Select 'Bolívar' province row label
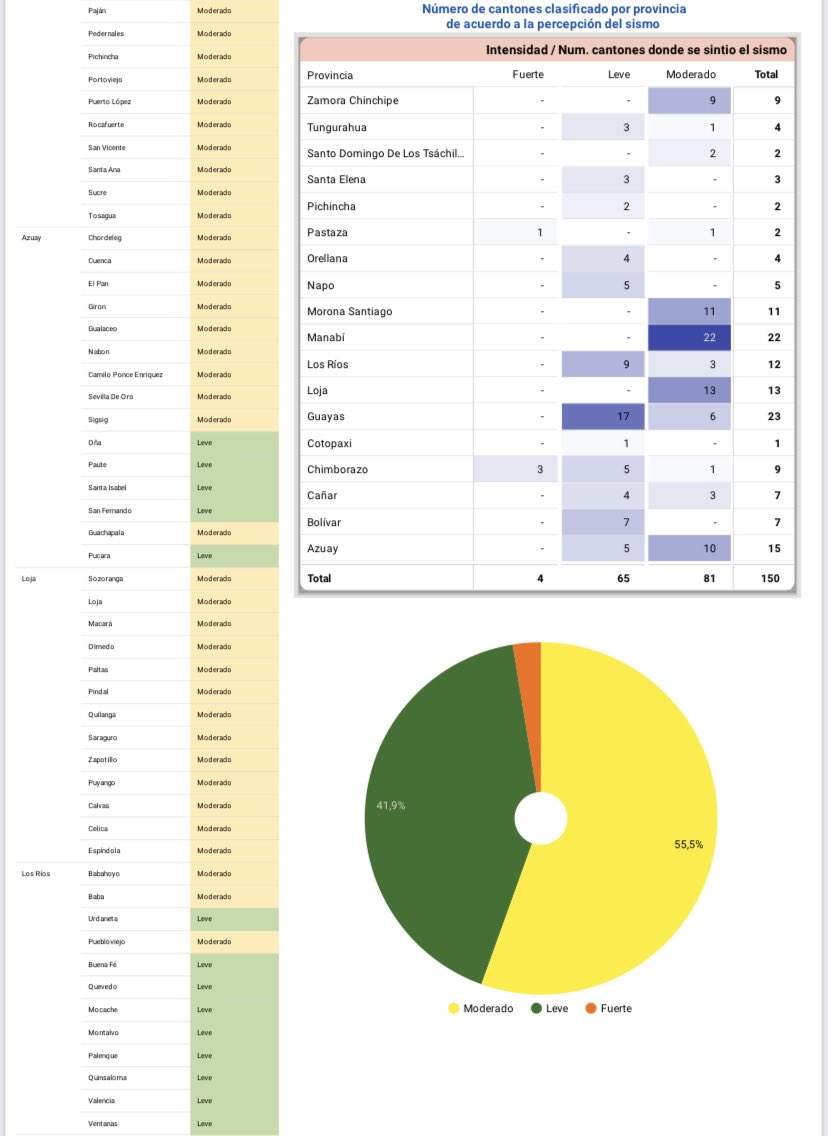 pyautogui.click(x=324, y=522)
